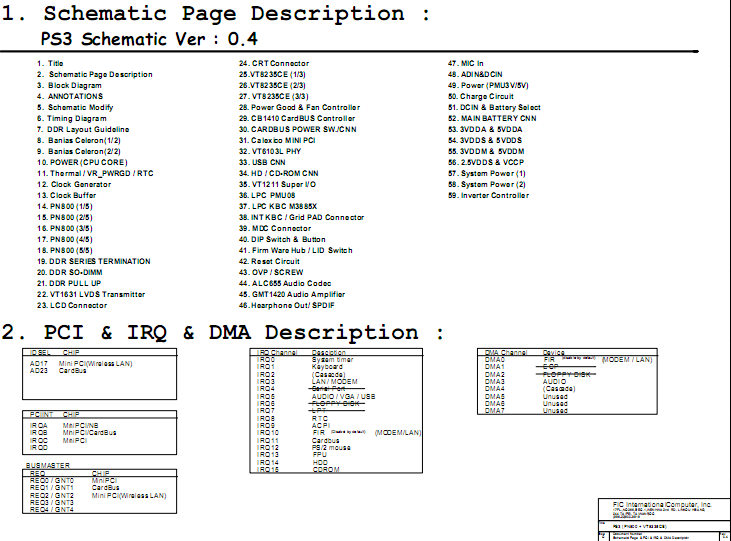Screen dimensions: 731x541
Task: Click '33. USB CNN' entry
Action: click(x=262, y=162)
